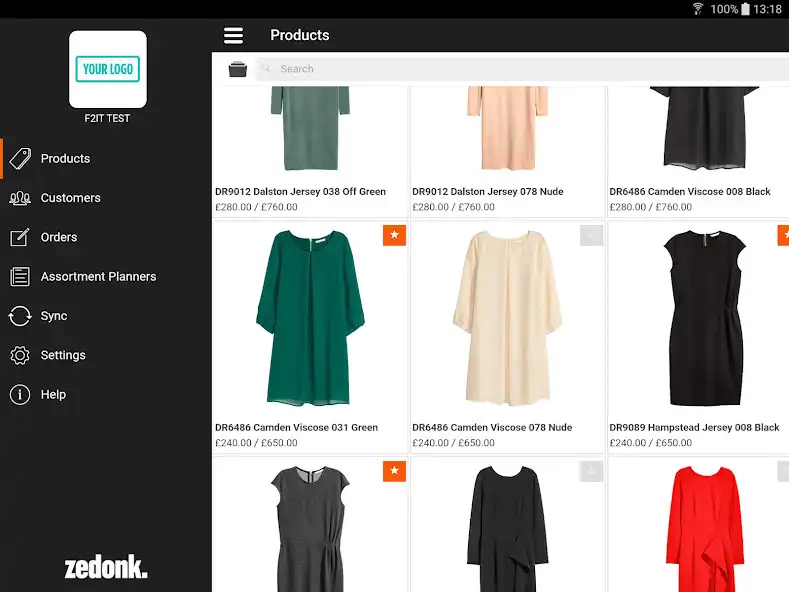This screenshot has height=592, width=789.
Task: Select the Assortment Planners list icon
Action: click(20, 276)
